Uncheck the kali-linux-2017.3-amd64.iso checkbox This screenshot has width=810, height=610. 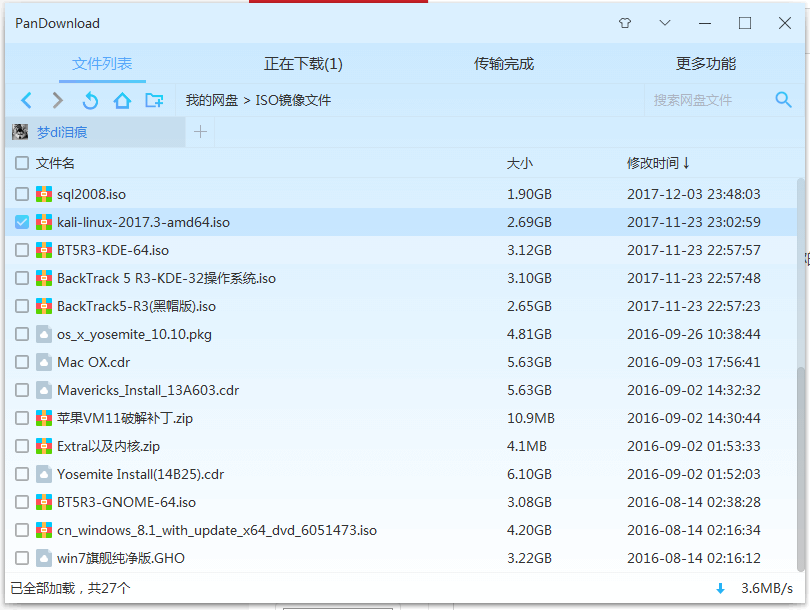coord(22,222)
